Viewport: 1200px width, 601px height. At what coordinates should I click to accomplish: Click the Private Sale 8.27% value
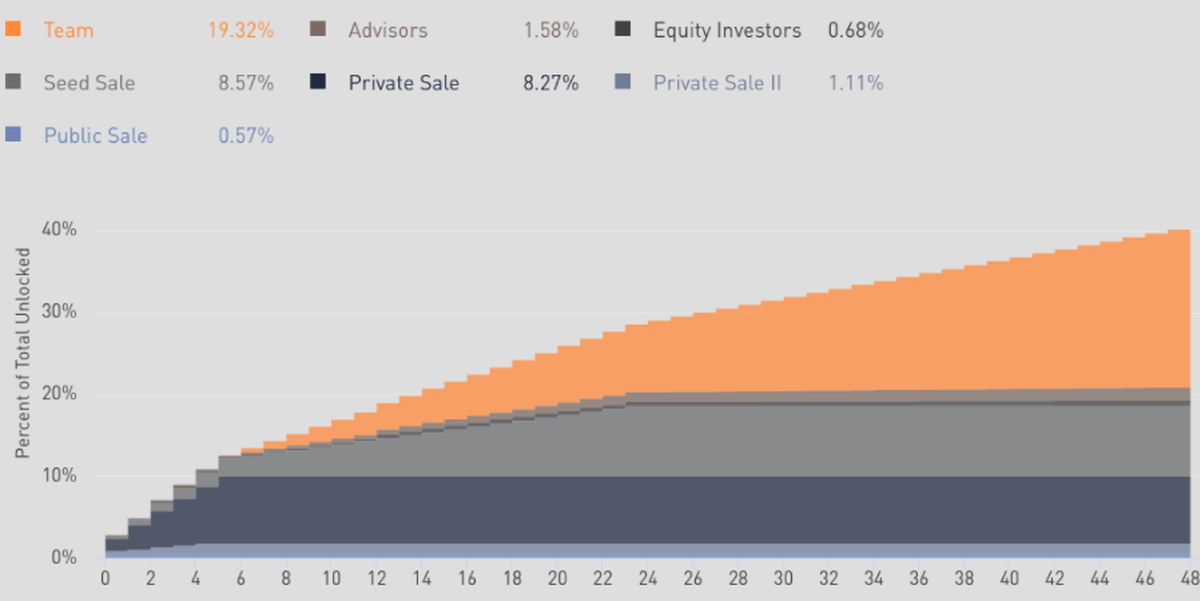[550, 83]
